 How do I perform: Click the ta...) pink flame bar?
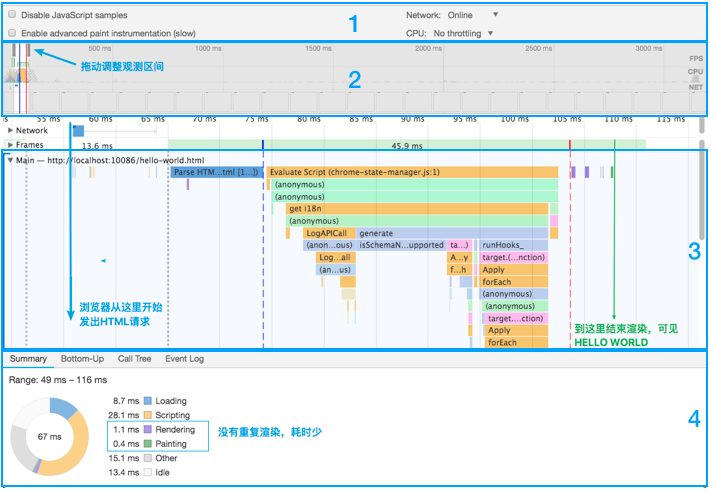coord(459,245)
